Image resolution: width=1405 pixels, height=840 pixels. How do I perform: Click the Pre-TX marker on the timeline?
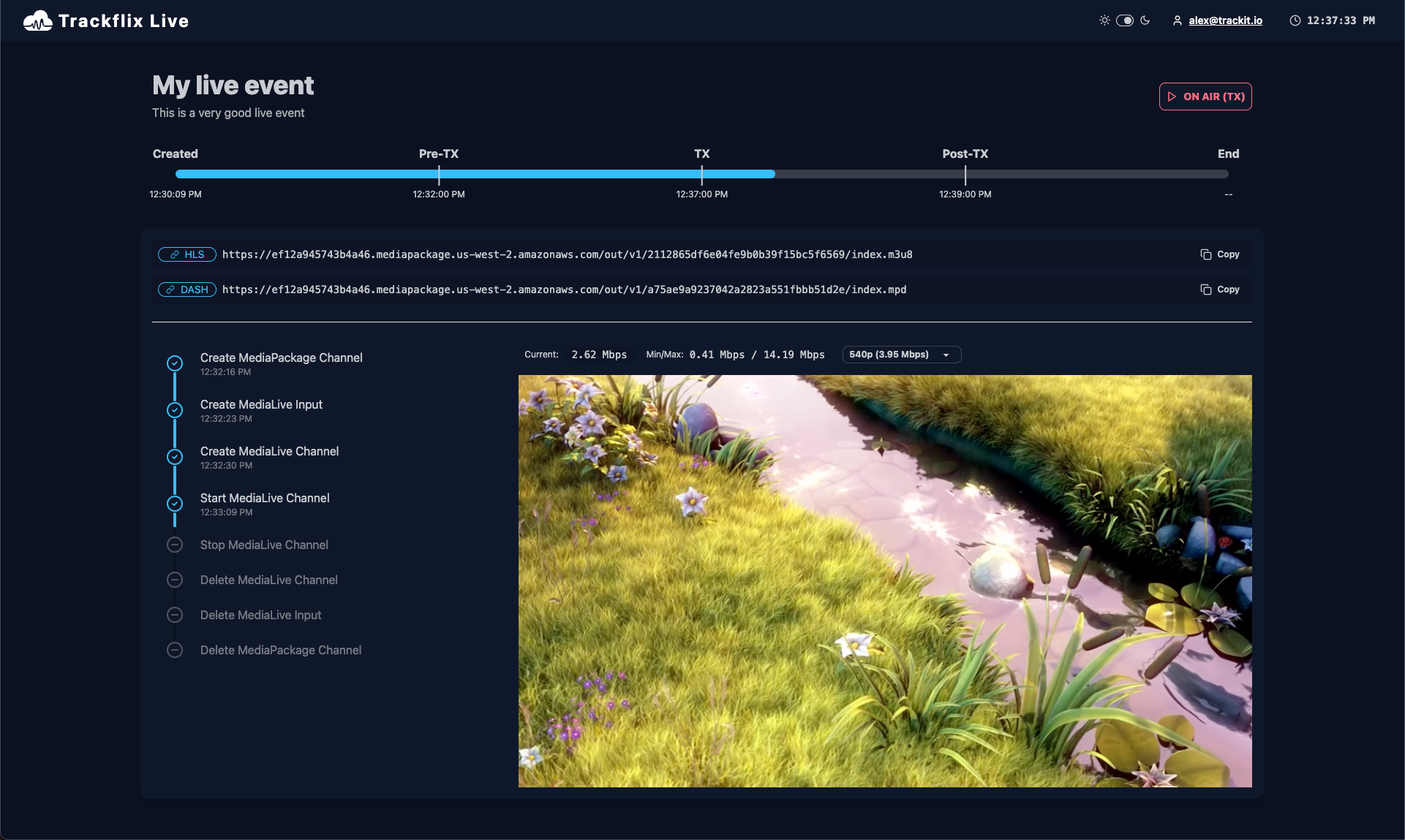pos(439,174)
